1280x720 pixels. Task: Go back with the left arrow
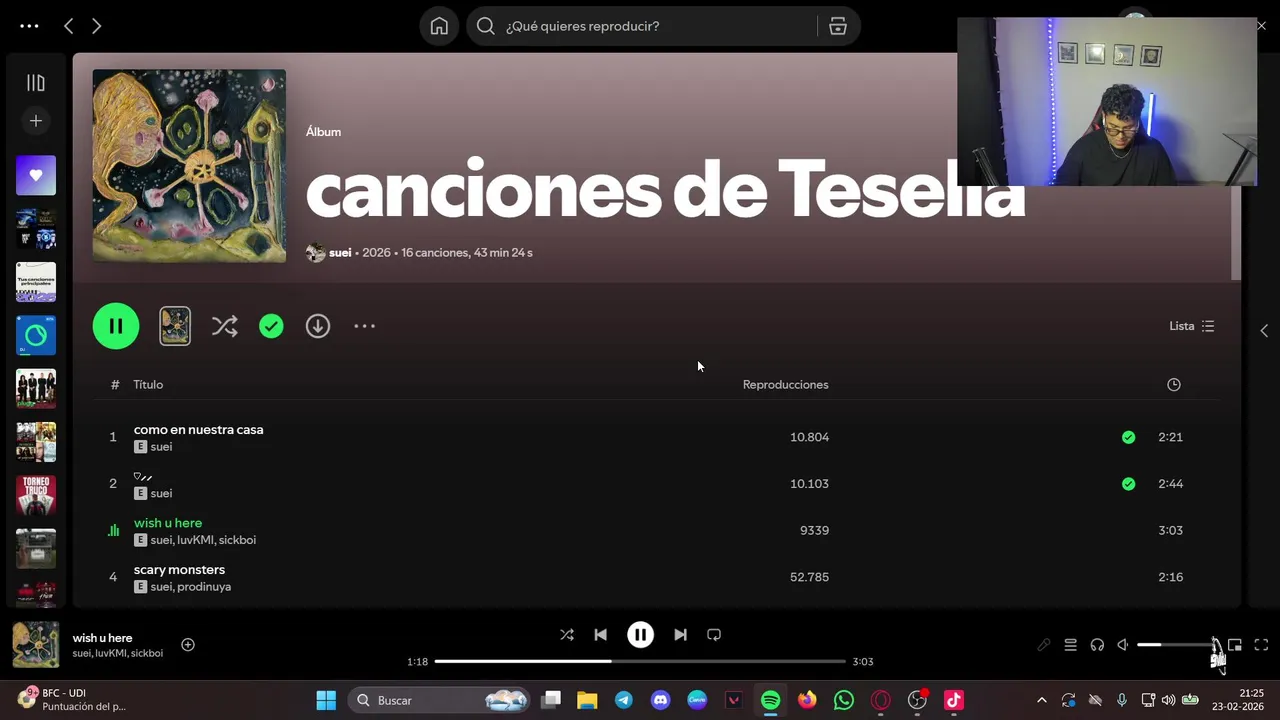(x=68, y=26)
